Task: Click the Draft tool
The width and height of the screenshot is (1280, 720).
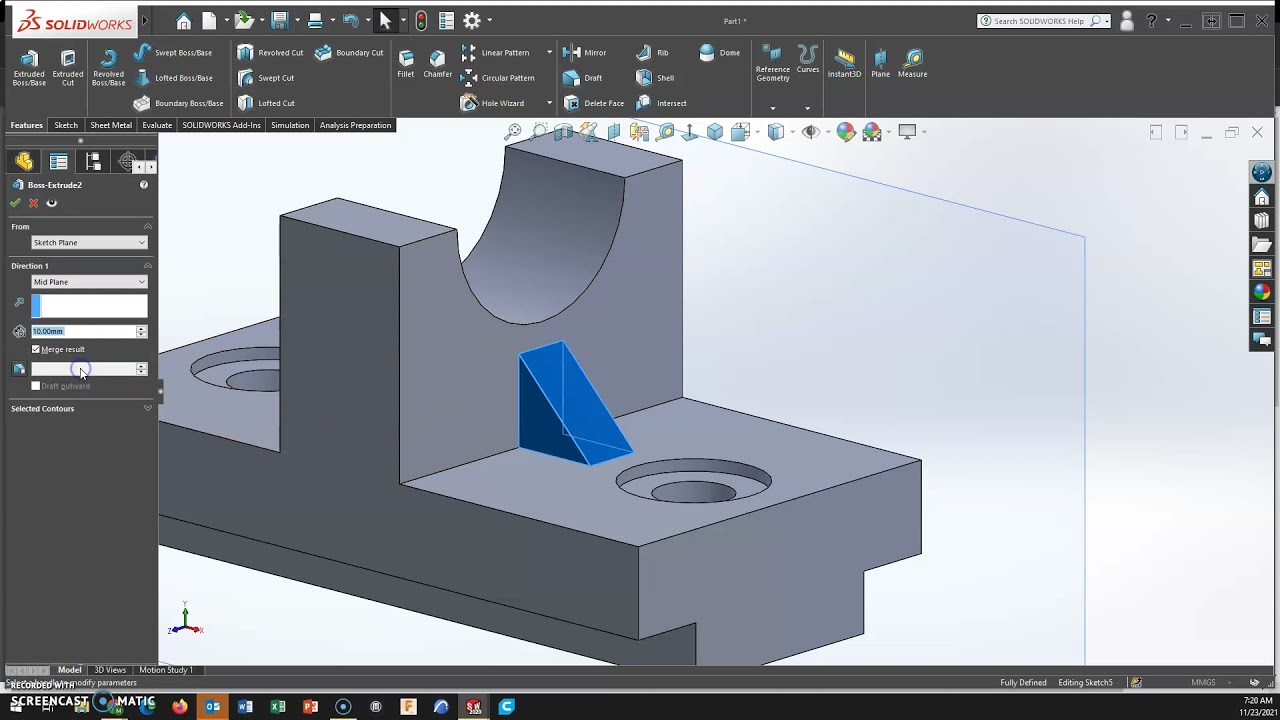Action: 583,78
